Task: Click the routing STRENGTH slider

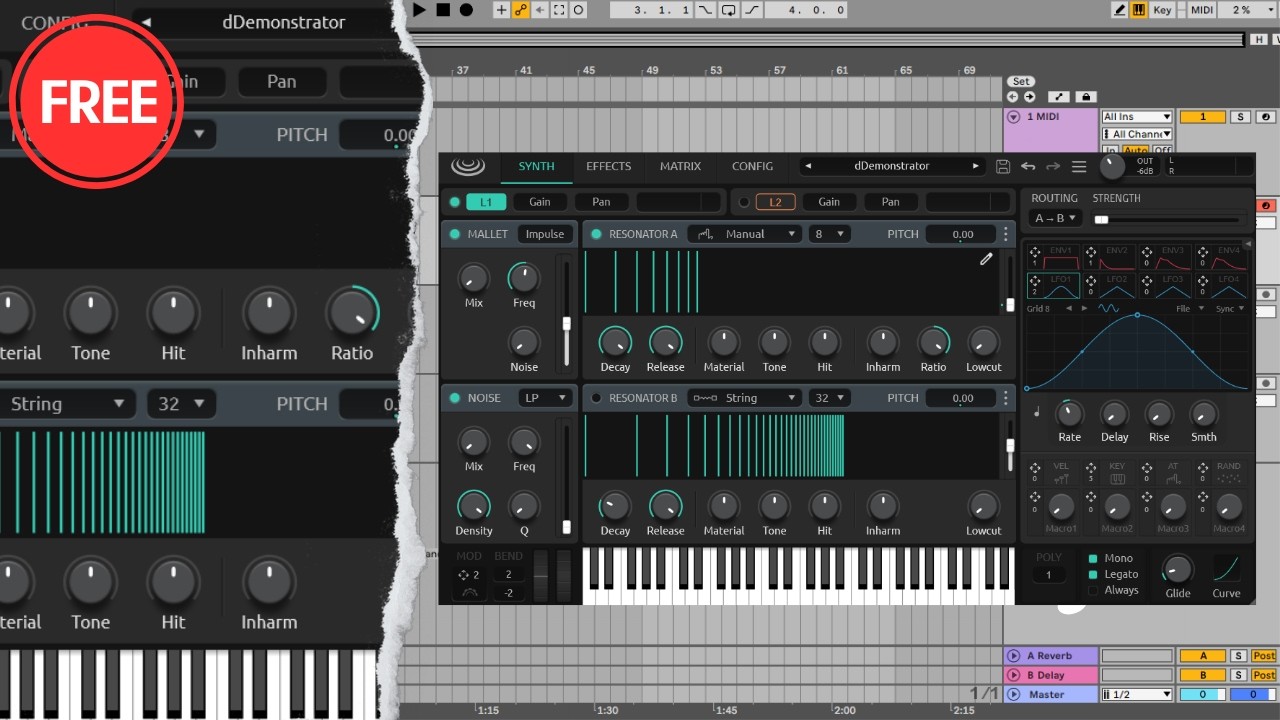Action: pos(1168,219)
